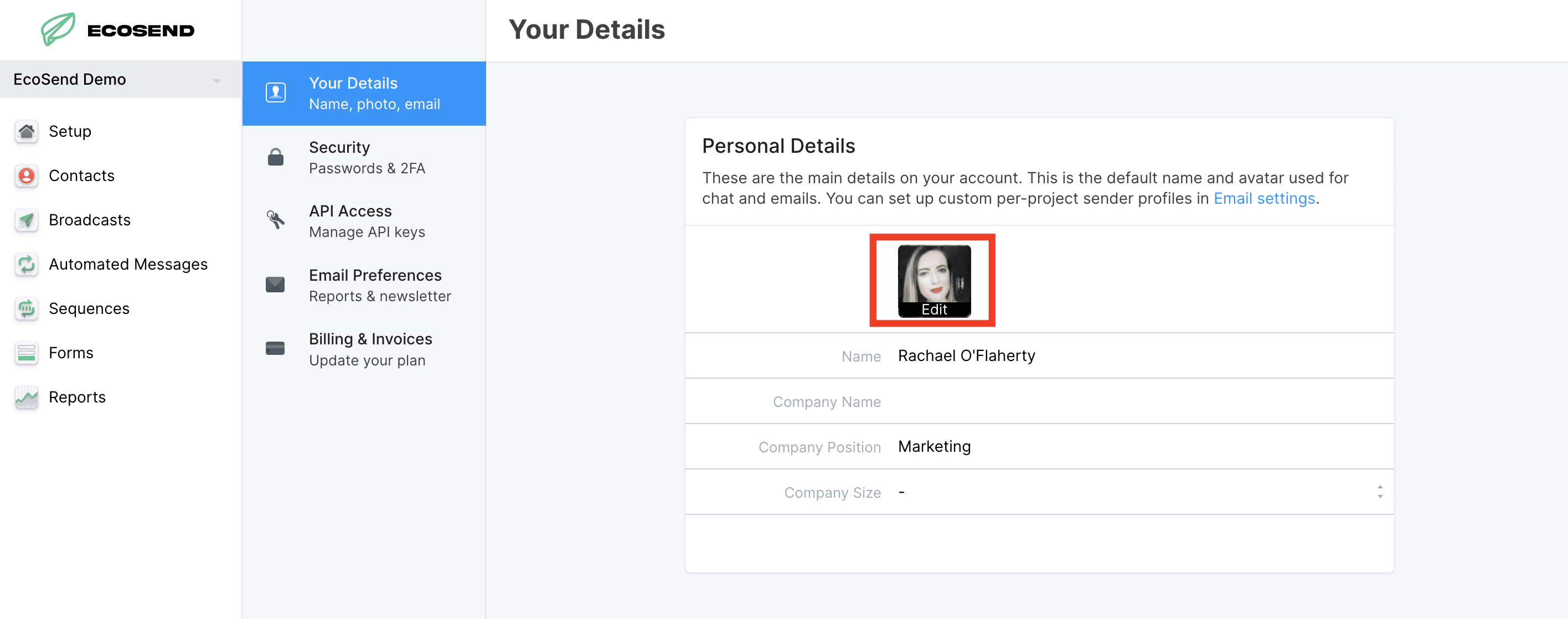Viewport: 1568px width, 619px height.
Task: Go to Billing & Invoices settings
Action: 370,349
